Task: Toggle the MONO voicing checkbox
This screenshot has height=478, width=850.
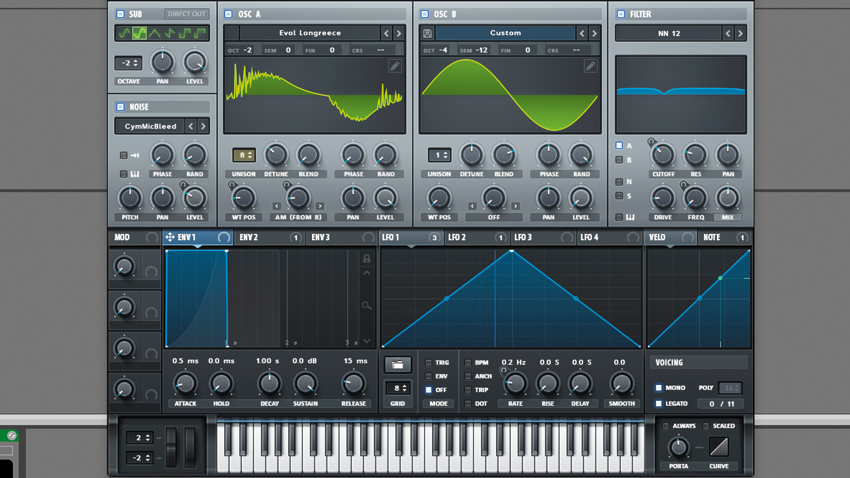Action: (x=659, y=387)
